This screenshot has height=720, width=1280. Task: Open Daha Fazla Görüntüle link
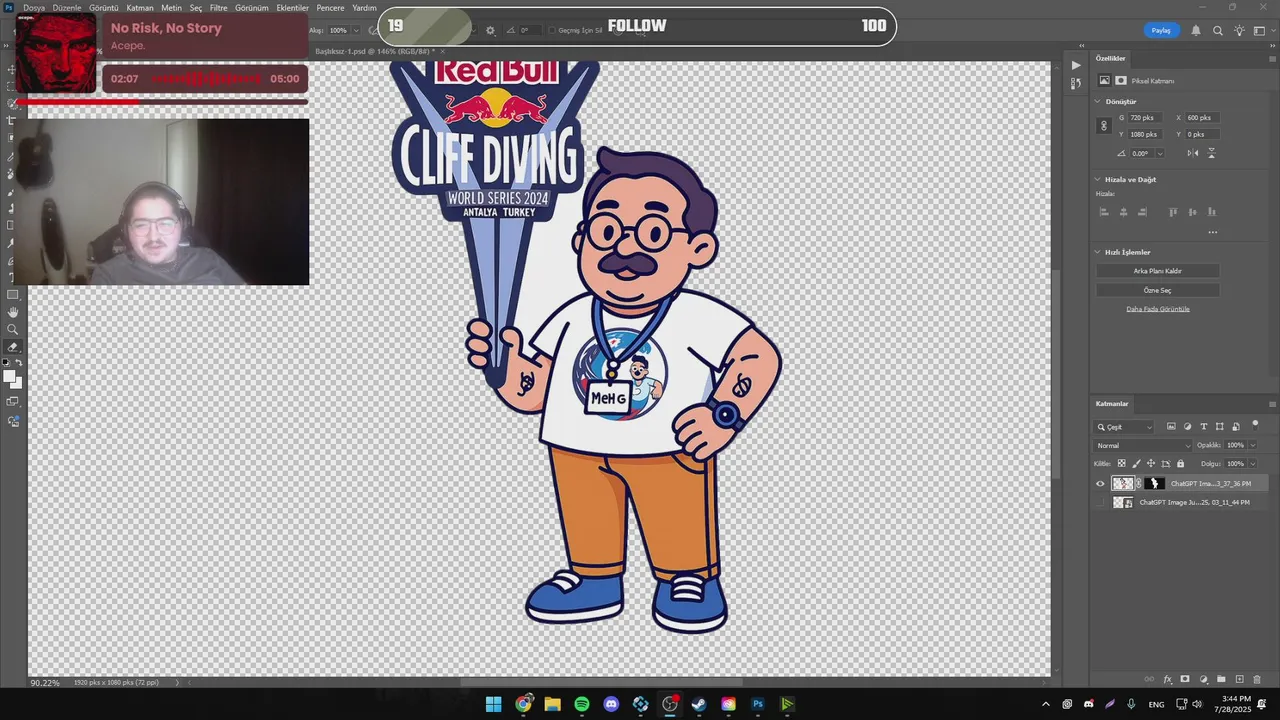point(1158,309)
